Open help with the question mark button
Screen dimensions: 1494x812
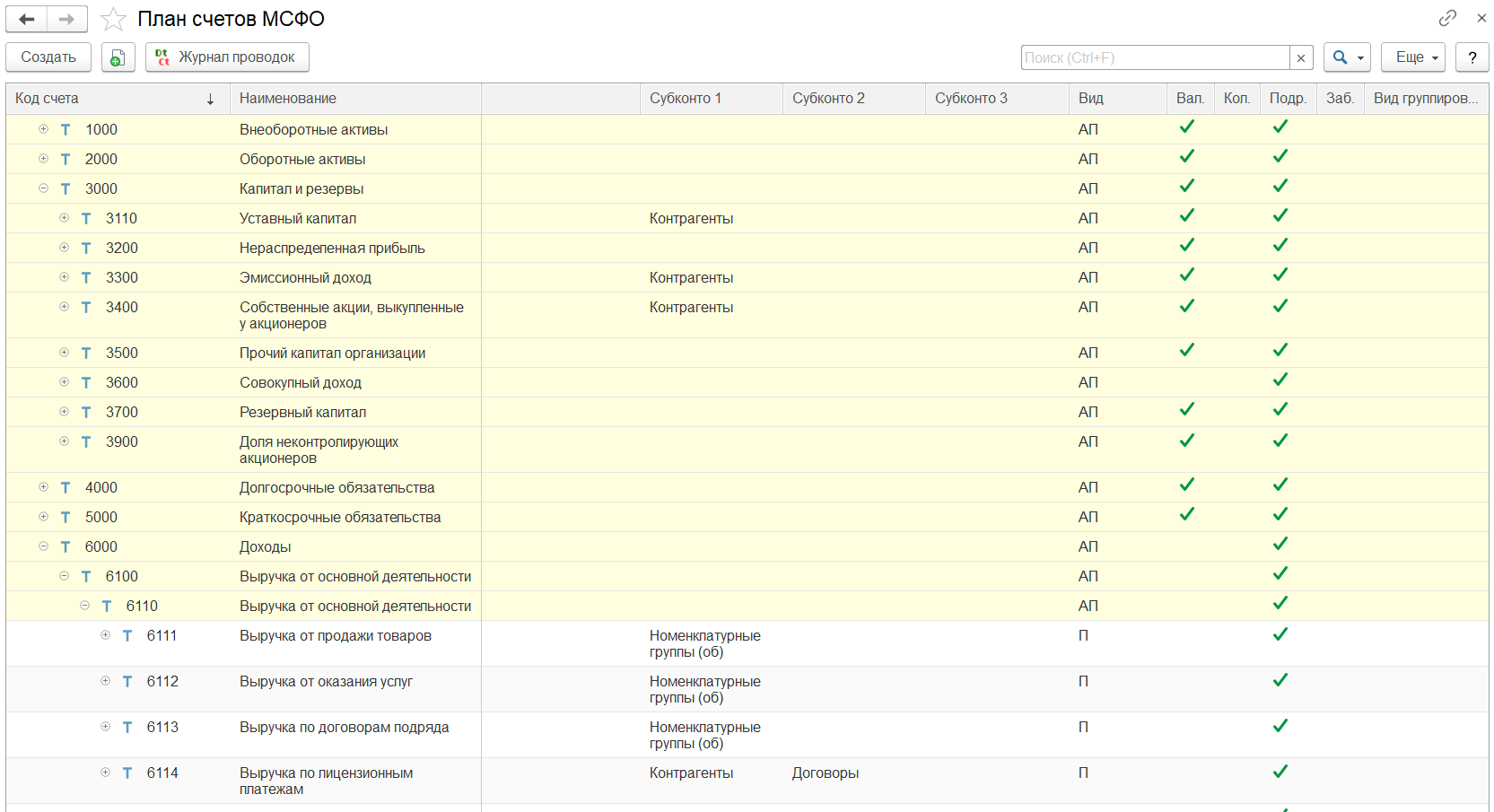point(1472,57)
